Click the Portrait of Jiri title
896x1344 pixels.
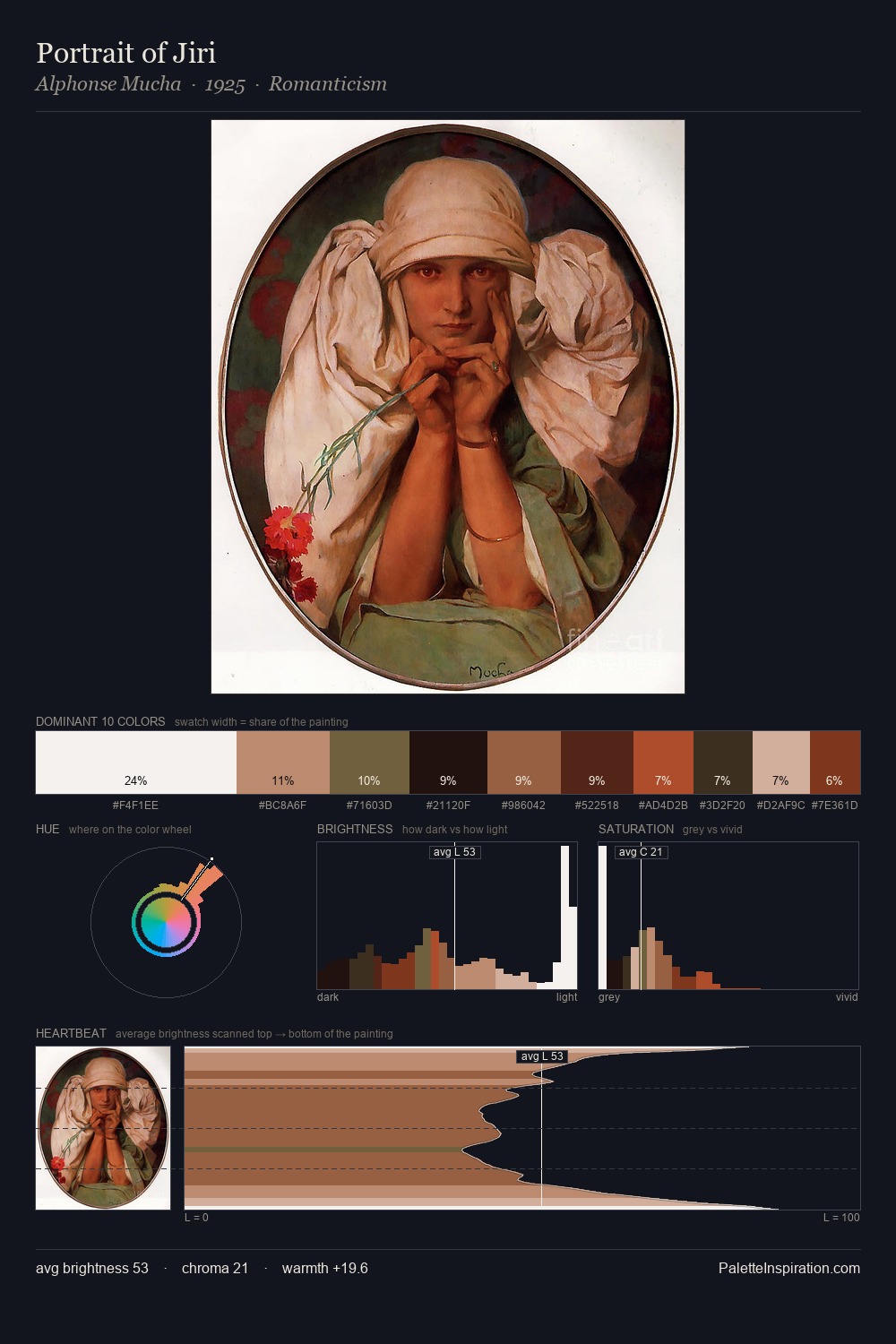125,53
